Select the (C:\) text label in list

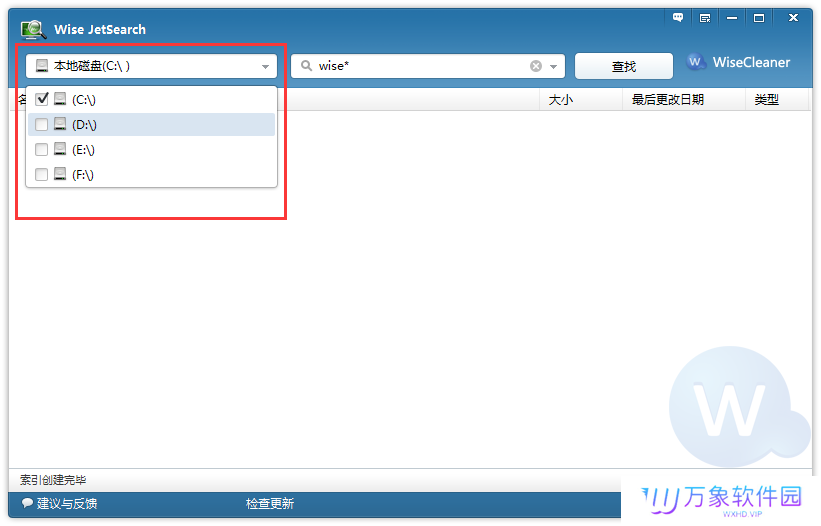click(x=84, y=99)
